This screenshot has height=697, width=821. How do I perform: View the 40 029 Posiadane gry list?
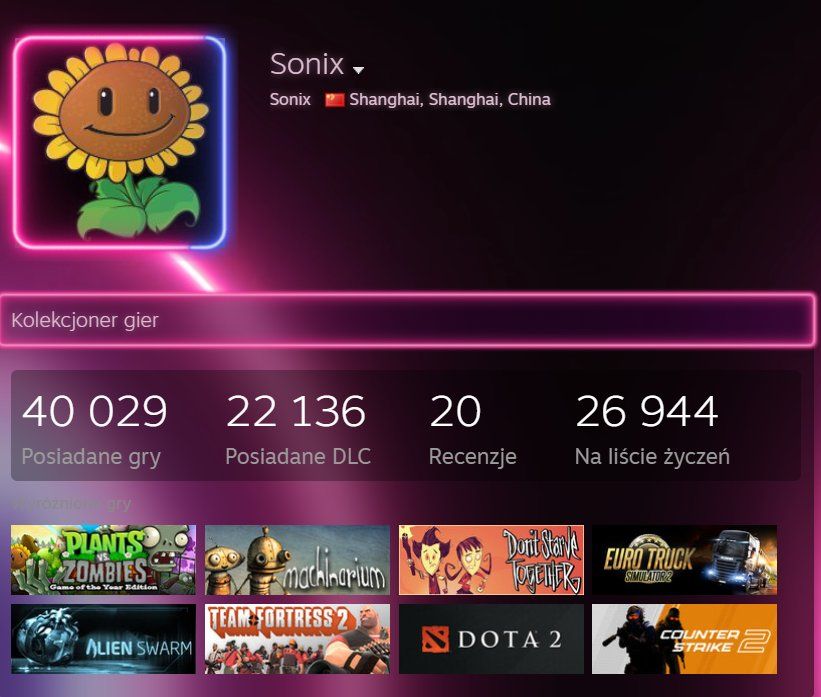click(94, 430)
